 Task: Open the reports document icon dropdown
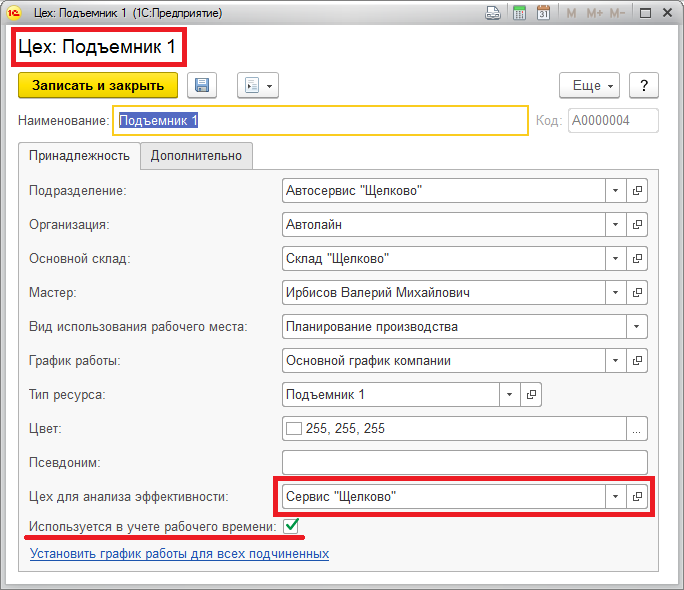pos(258,85)
